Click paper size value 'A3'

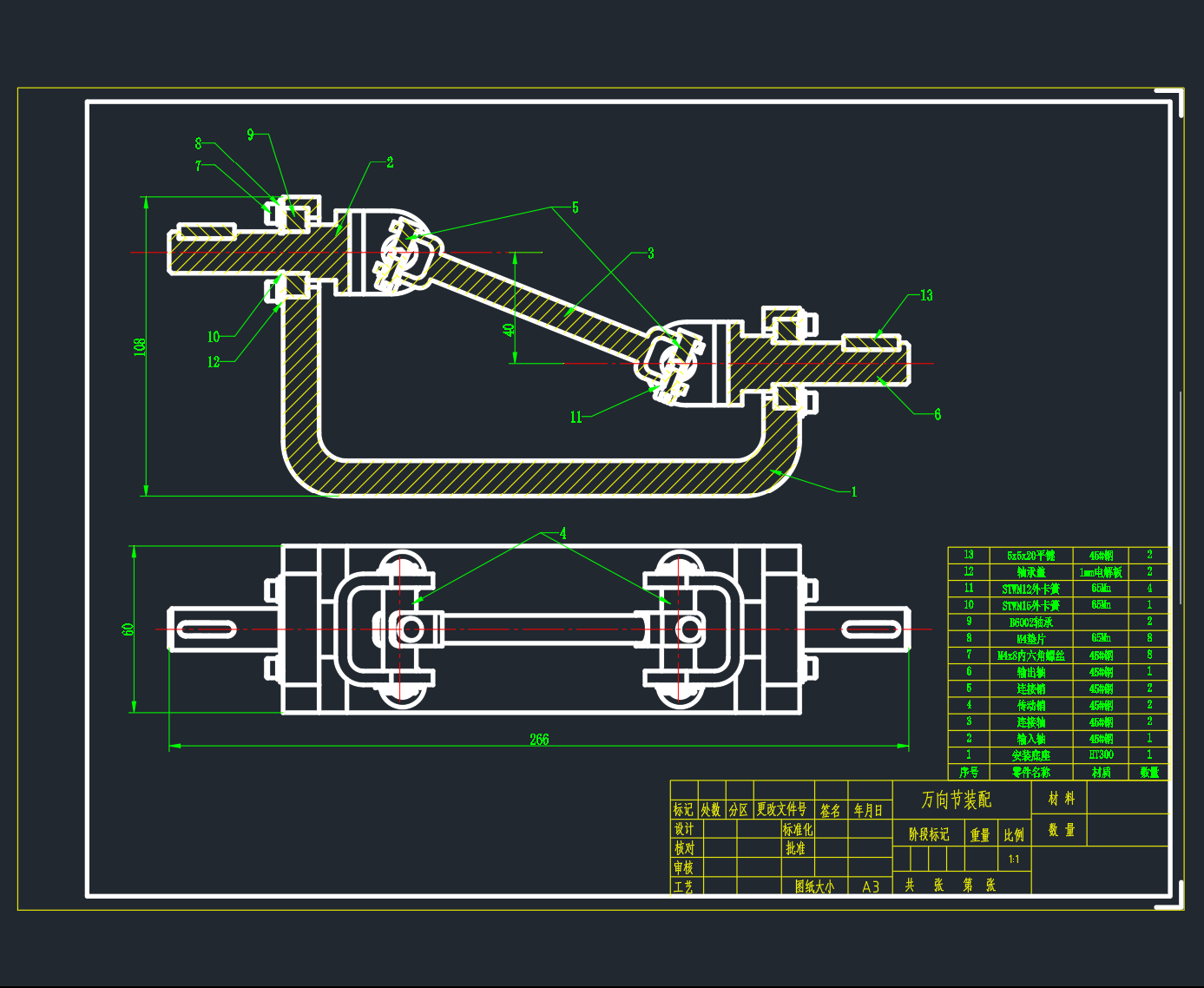(871, 886)
